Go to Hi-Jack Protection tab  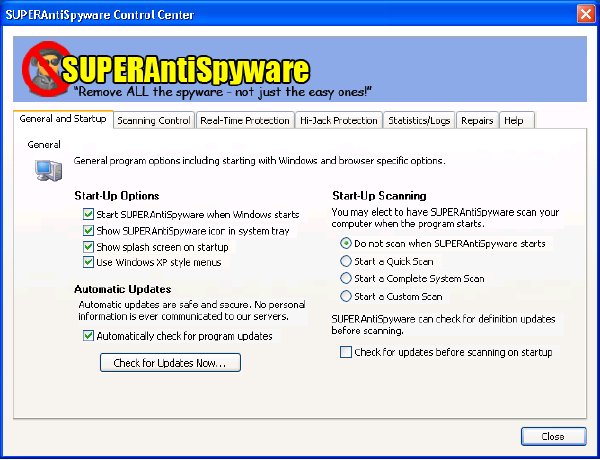coord(339,121)
